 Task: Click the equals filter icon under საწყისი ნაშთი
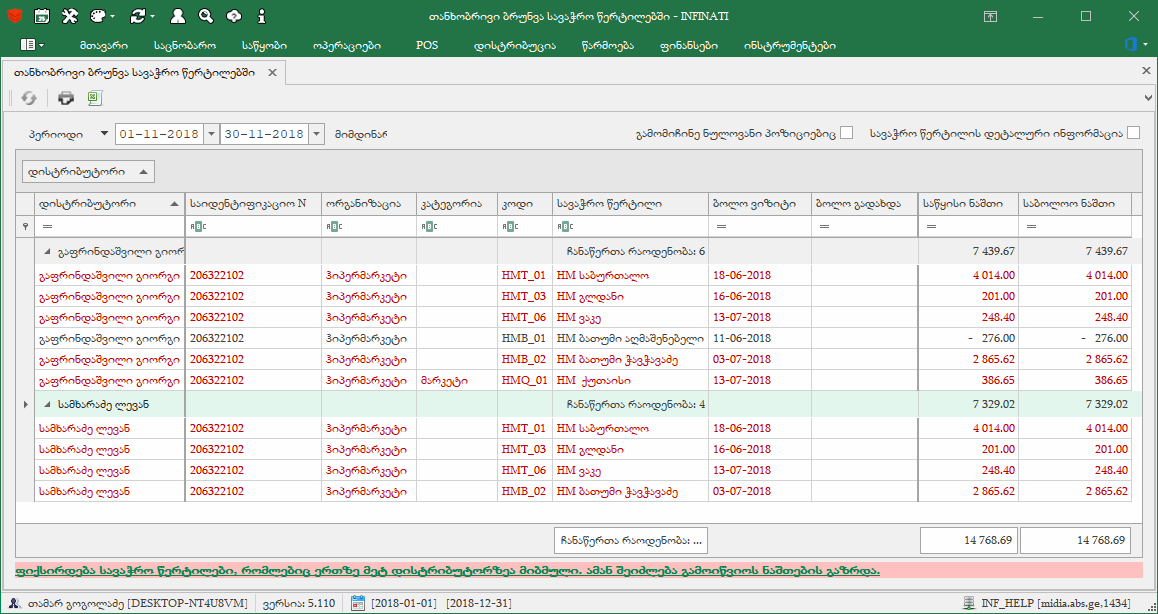(x=930, y=227)
